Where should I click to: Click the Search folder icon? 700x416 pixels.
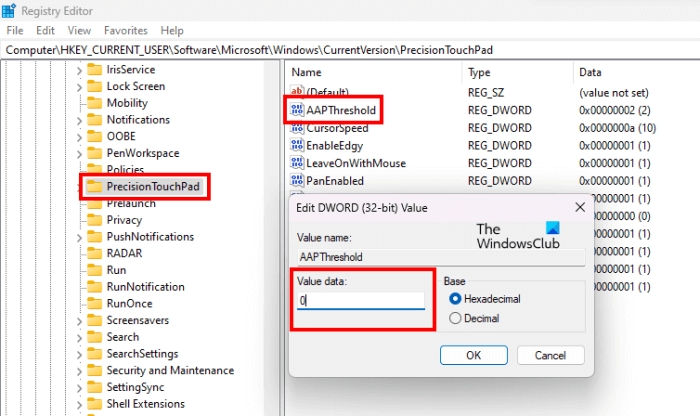point(94,337)
